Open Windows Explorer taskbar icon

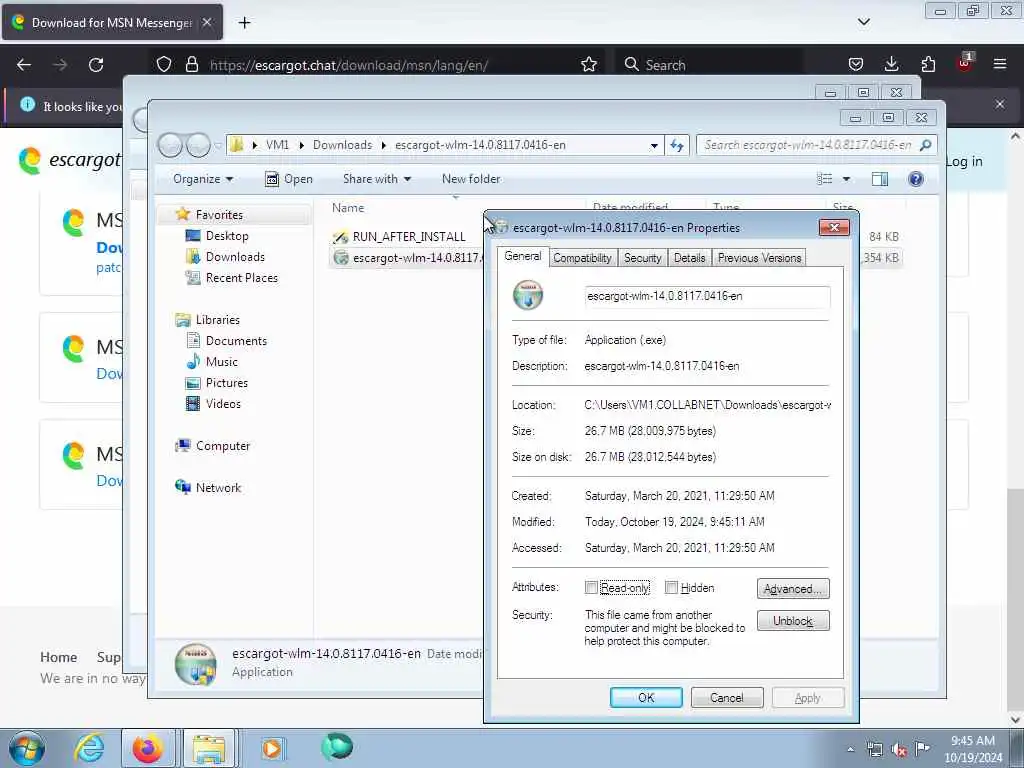[x=209, y=748]
